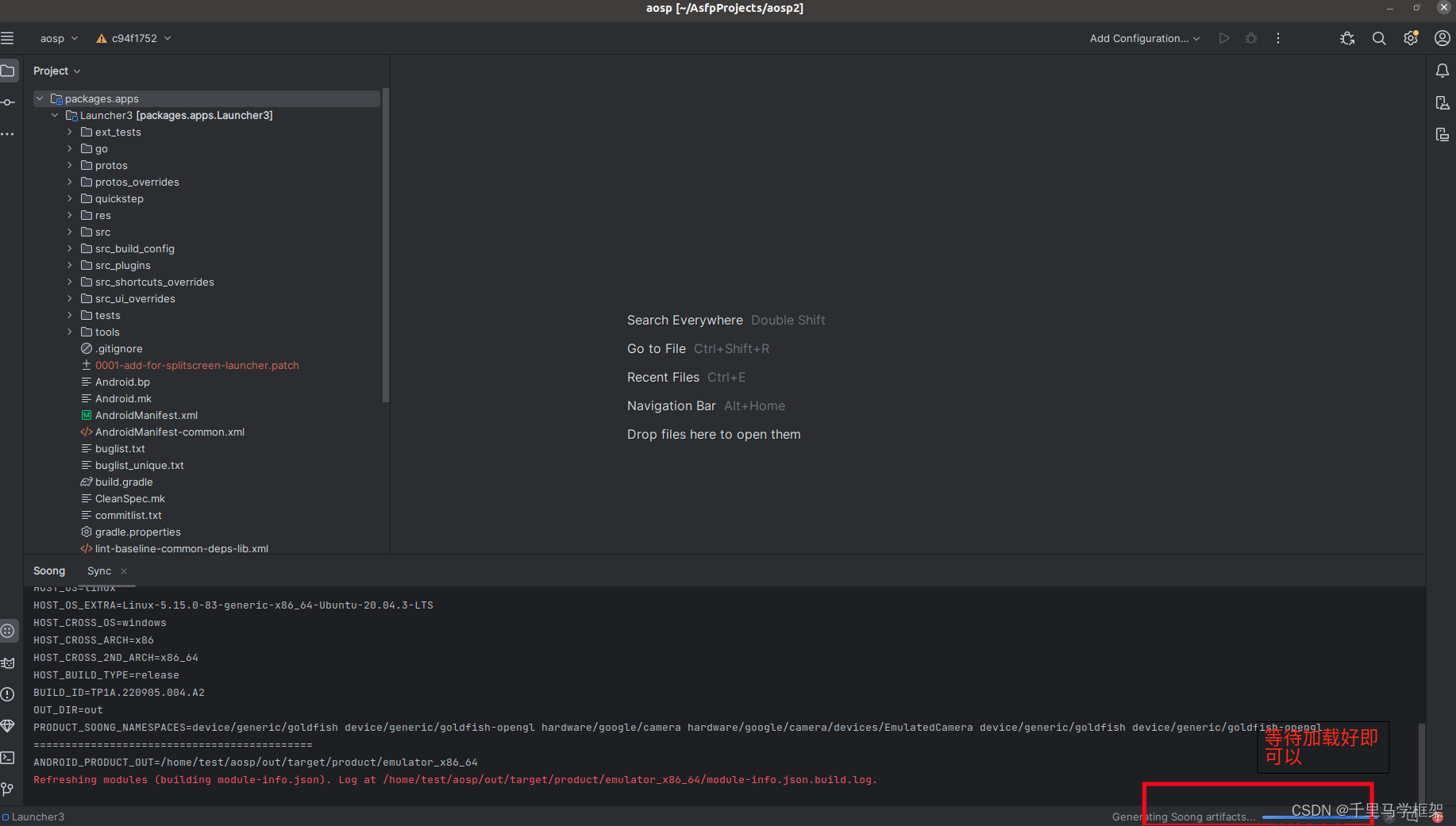
Task: Collapse the packages.apps tree node
Action: [x=40, y=98]
